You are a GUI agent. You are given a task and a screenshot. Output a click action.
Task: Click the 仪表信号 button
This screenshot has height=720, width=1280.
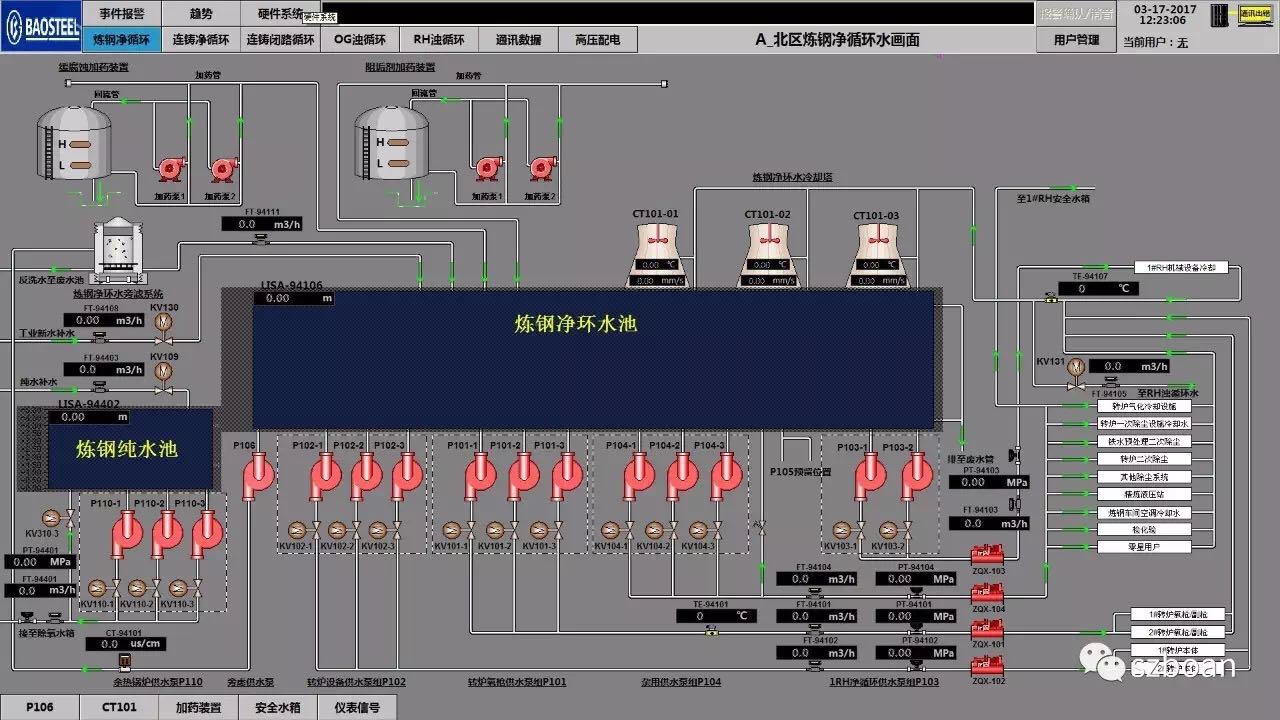(x=357, y=707)
